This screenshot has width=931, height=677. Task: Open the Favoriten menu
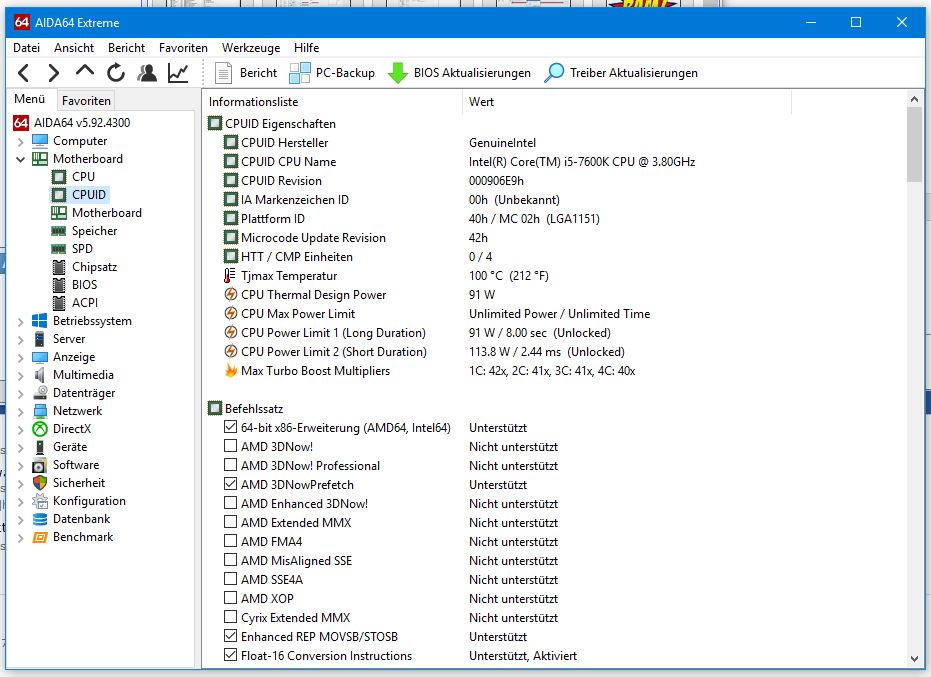183,48
